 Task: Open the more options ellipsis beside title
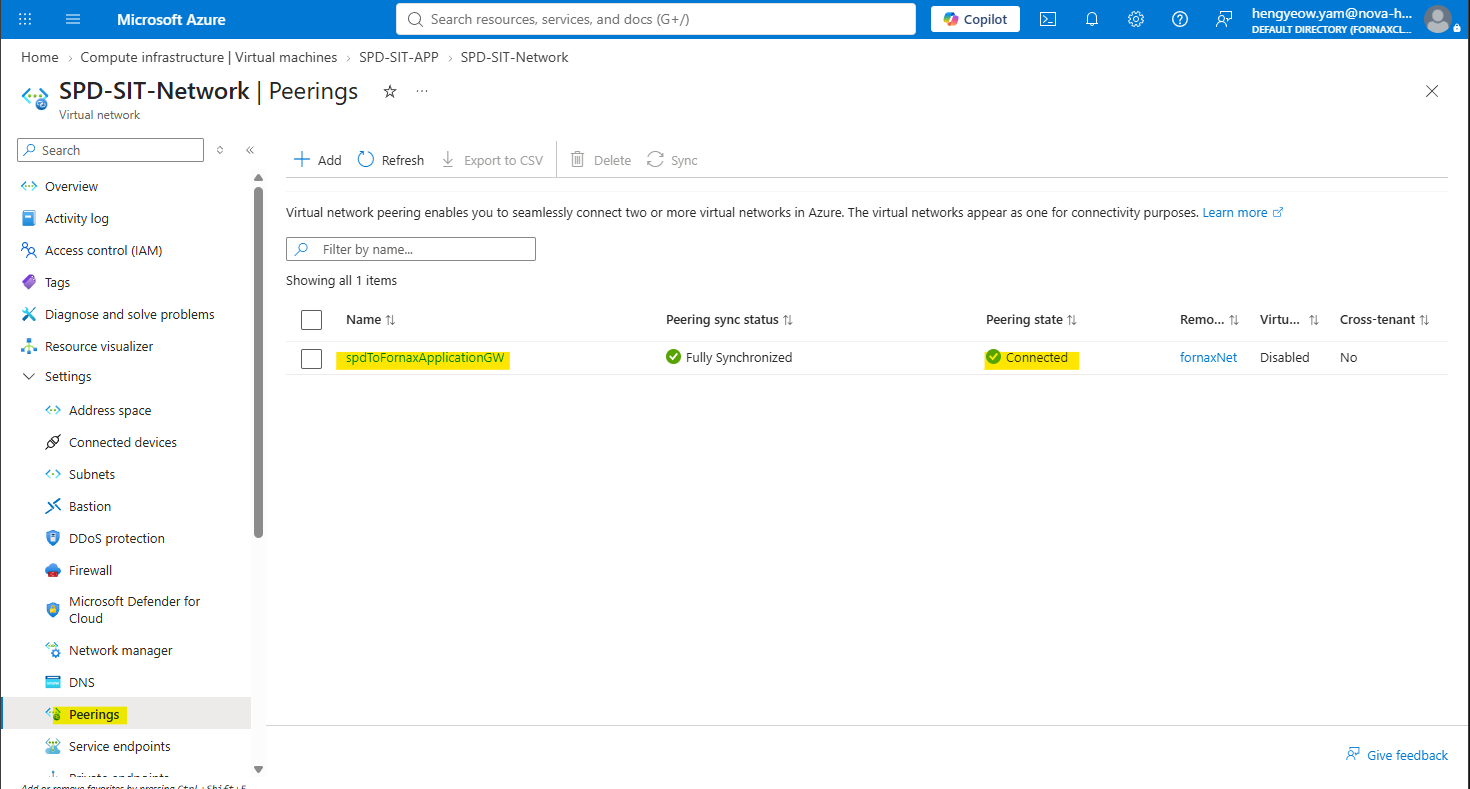pyautogui.click(x=422, y=91)
